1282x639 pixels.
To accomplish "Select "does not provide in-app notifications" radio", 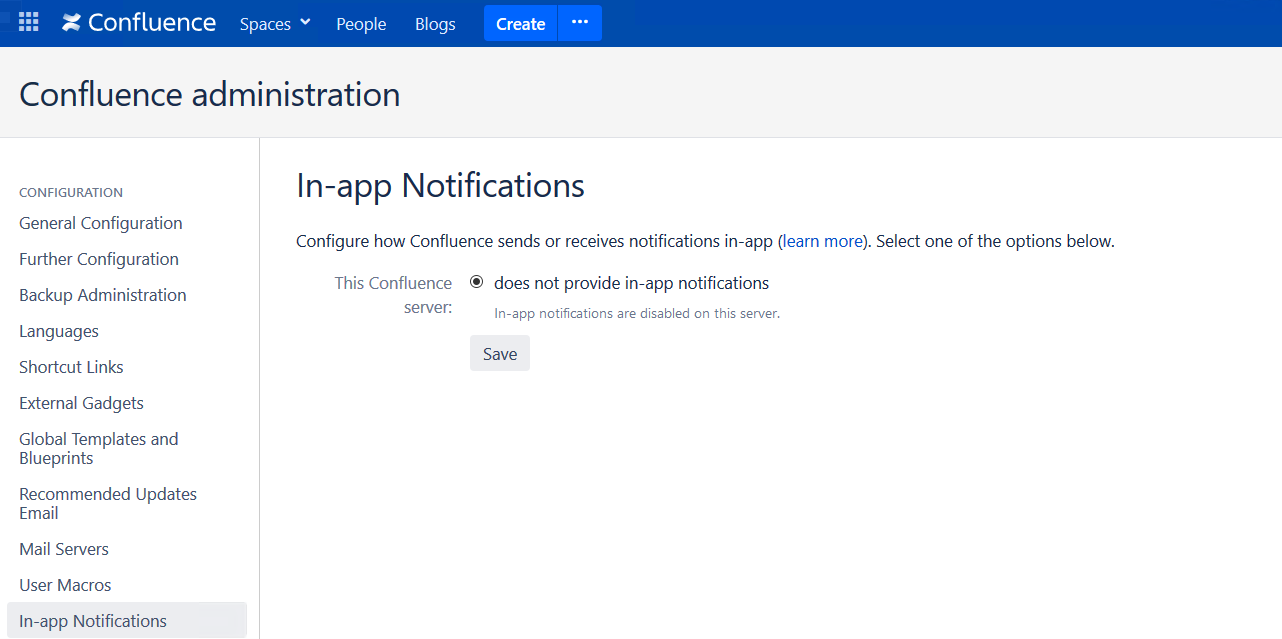I will tap(477, 282).
